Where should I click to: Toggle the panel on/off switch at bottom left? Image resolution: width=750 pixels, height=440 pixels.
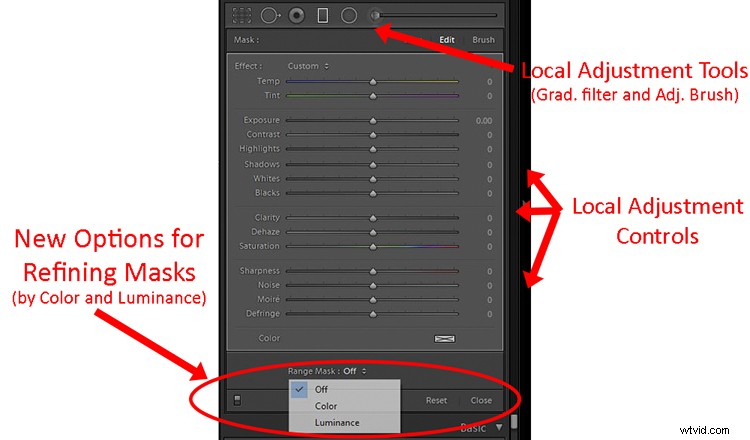pos(237,400)
